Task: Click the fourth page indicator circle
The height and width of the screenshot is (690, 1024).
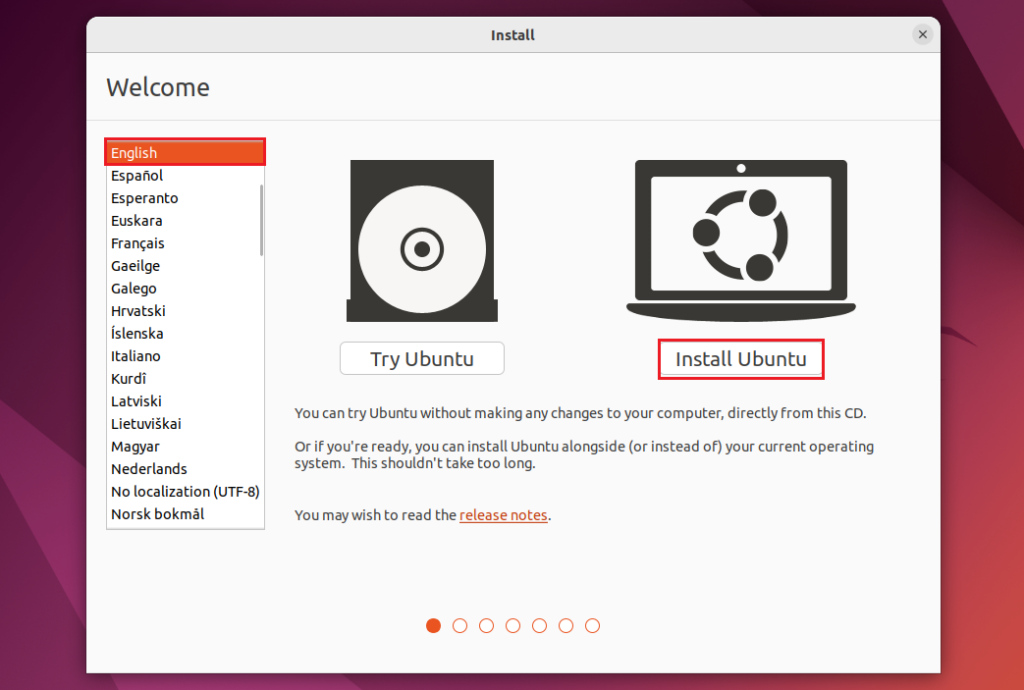Action: [x=513, y=625]
